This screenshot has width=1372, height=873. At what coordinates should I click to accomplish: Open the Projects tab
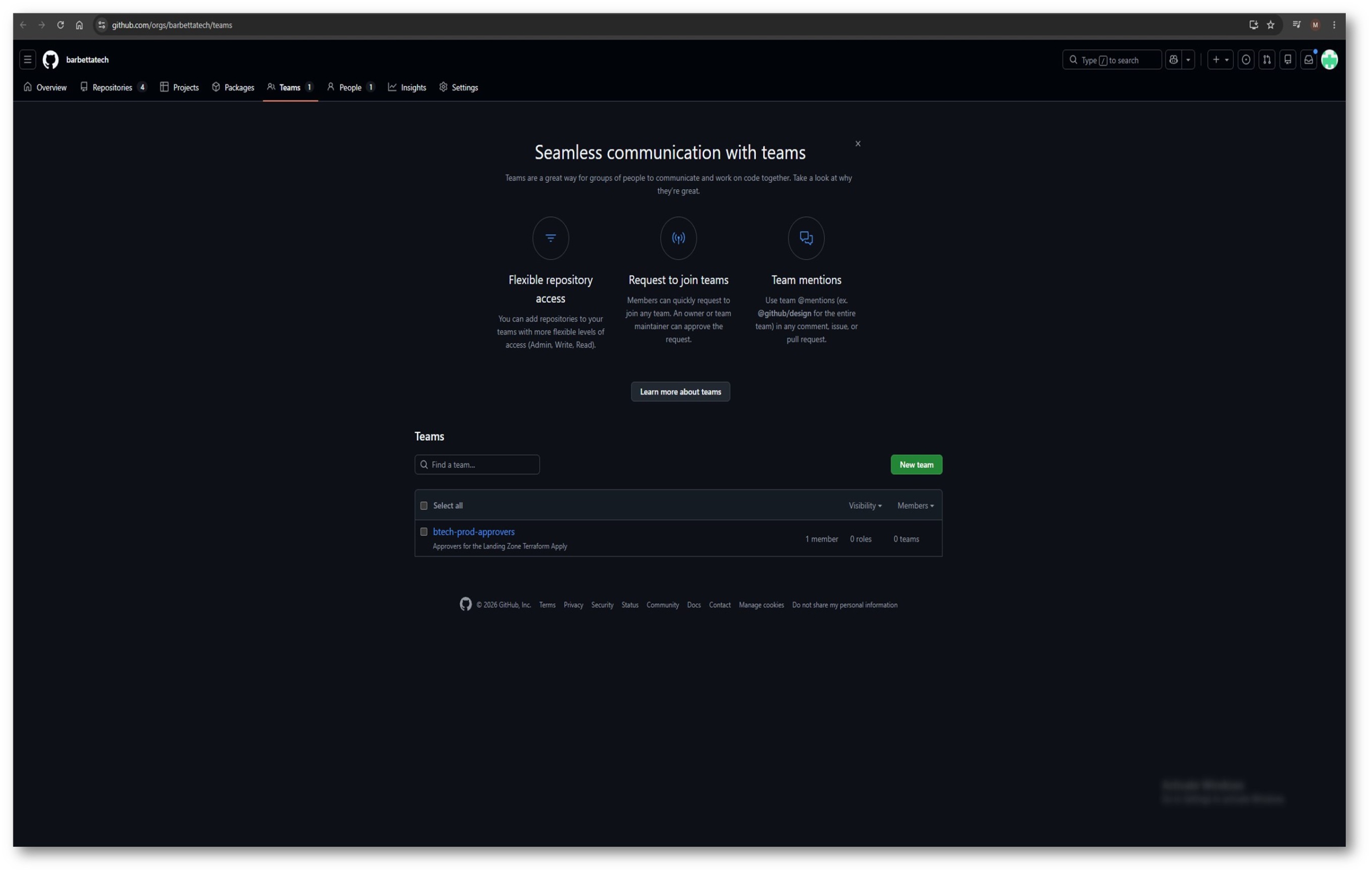coord(180,87)
